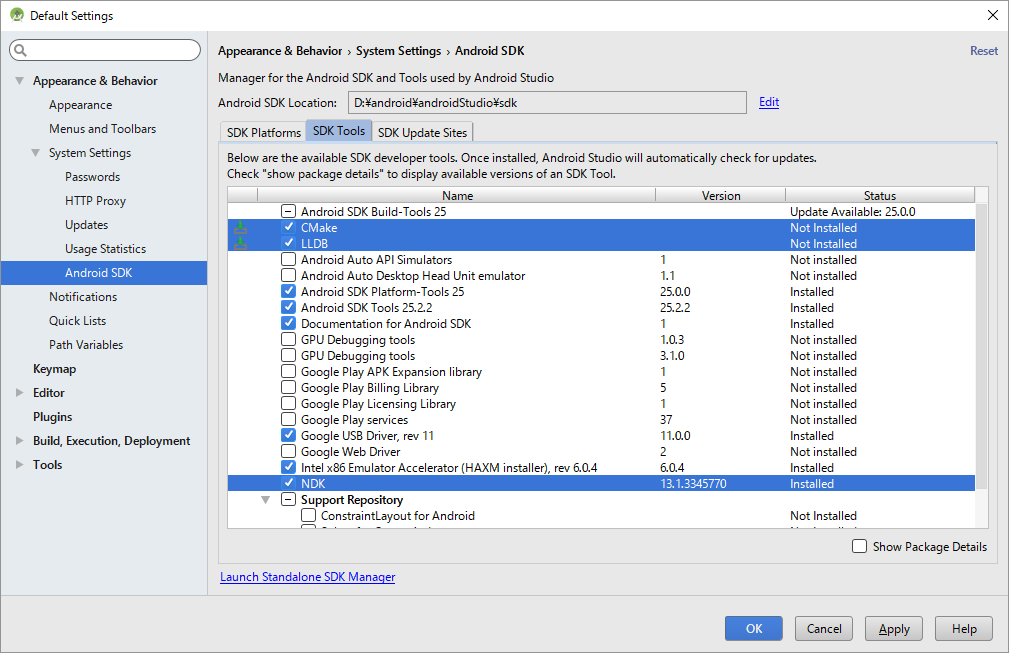Check GPU Debugging tools version 3.1.0
This screenshot has height=653, width=1009.
click(x=288, y=356)
